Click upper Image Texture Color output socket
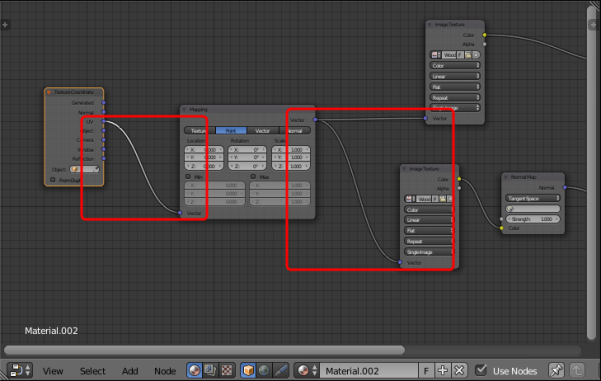 [x=484, y=35]
